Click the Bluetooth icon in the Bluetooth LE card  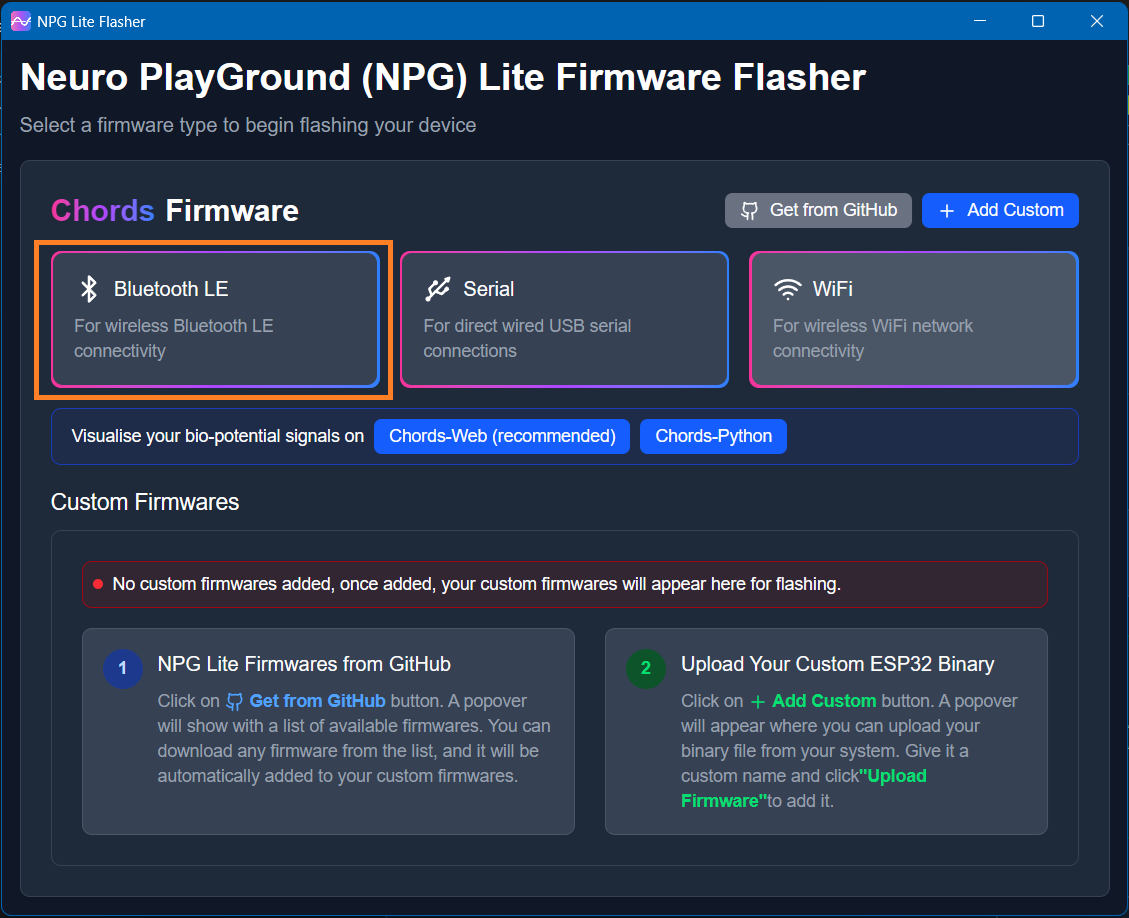[89, 289]
